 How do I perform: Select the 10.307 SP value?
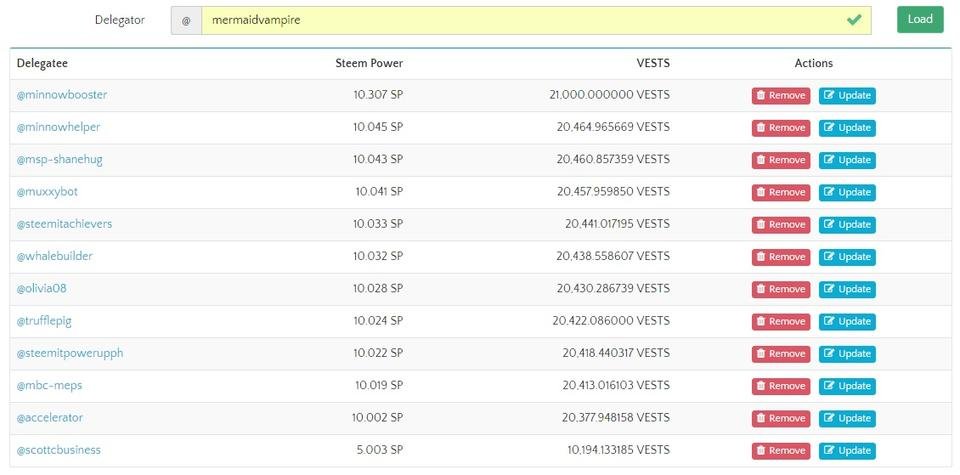pyautogui.click(x=378, y=95)
